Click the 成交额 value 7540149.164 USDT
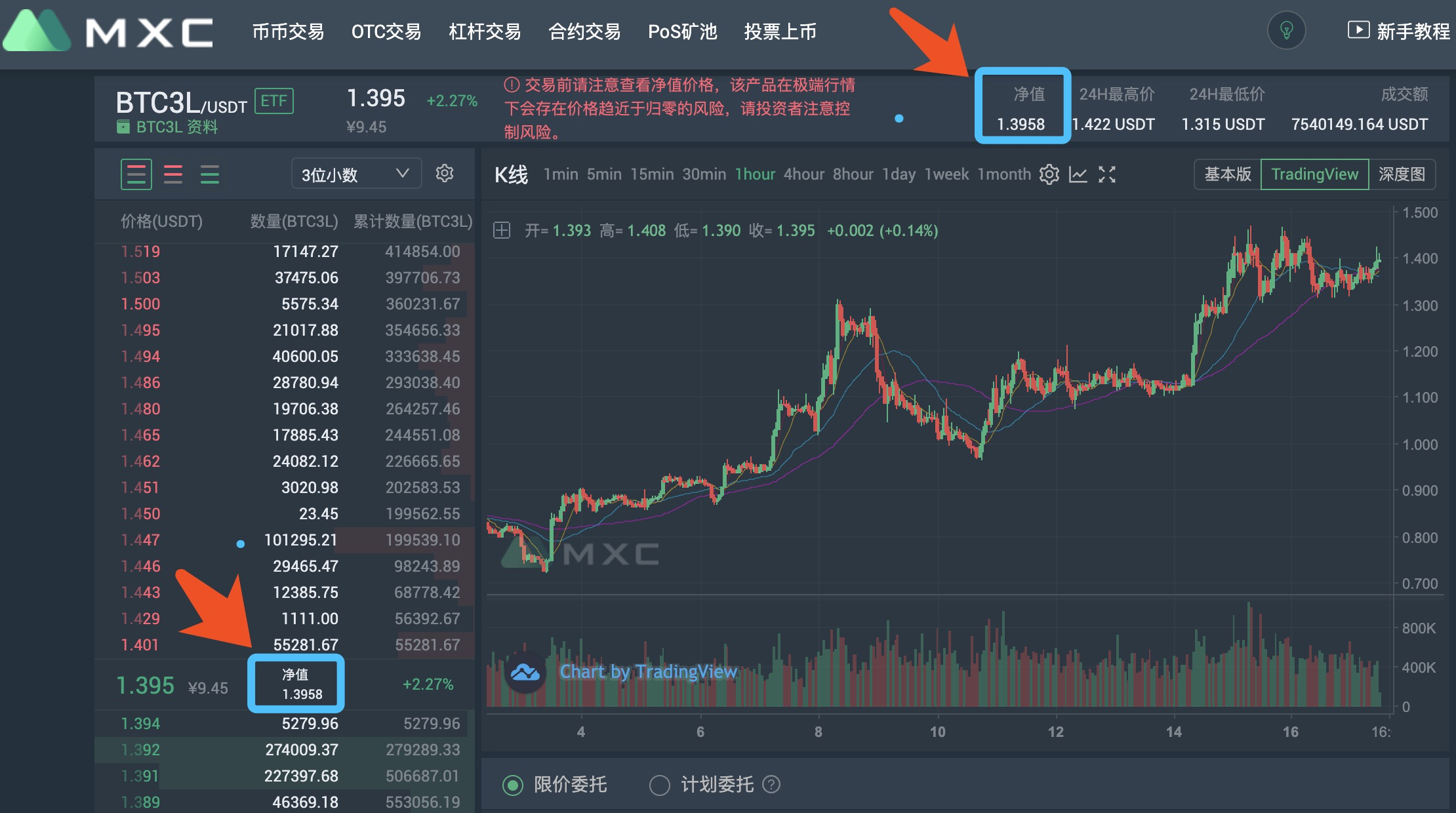Screen dimensions: 1456x813 pyautogui.click(x=1360, y=124)
